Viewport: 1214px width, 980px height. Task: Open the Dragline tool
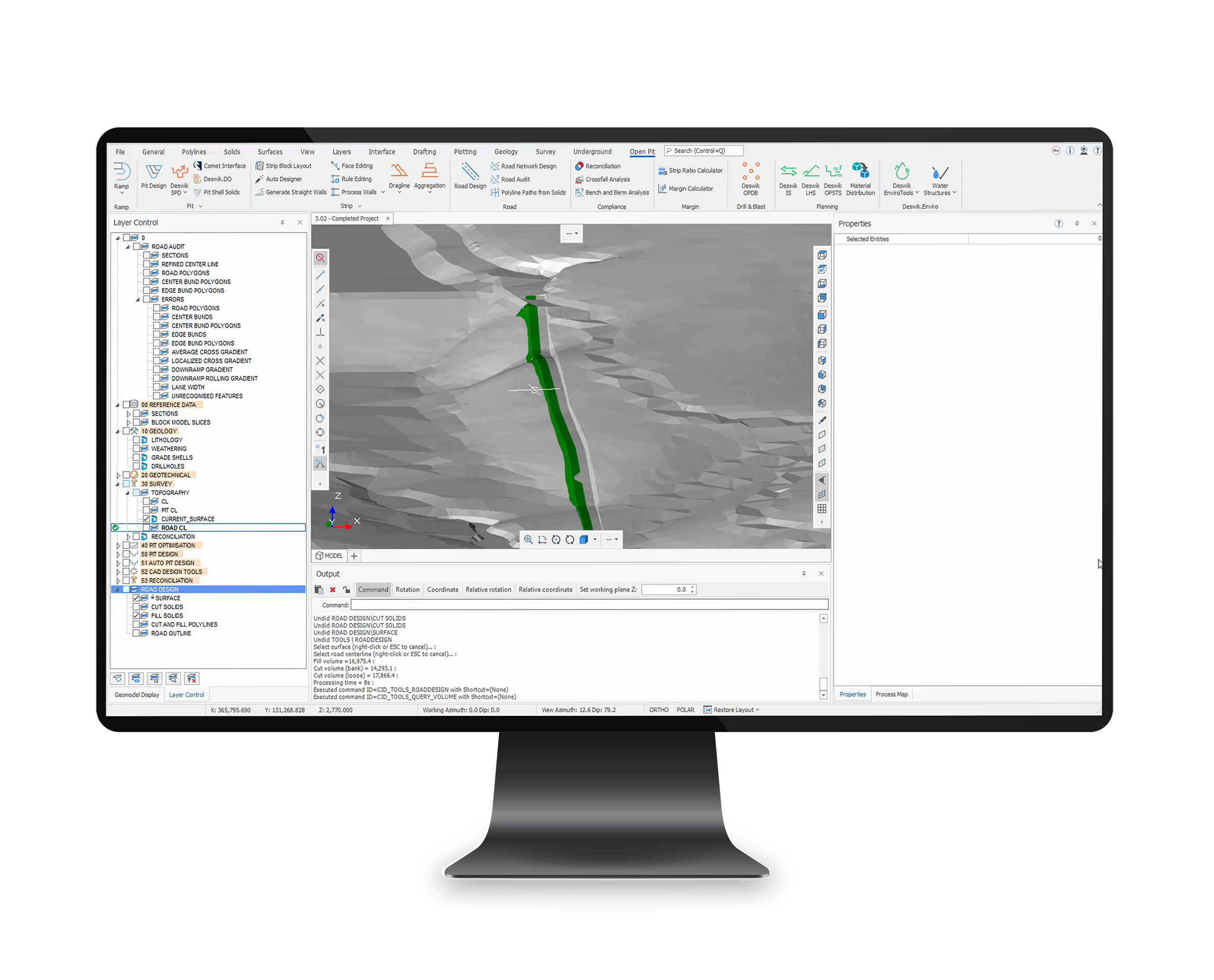(x=399, y=178)
